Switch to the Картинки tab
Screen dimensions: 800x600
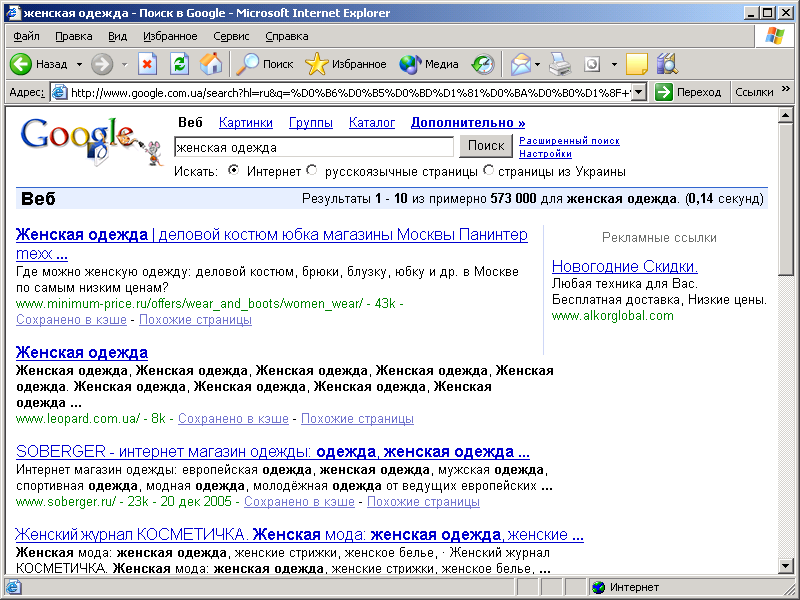coord(245,122)
